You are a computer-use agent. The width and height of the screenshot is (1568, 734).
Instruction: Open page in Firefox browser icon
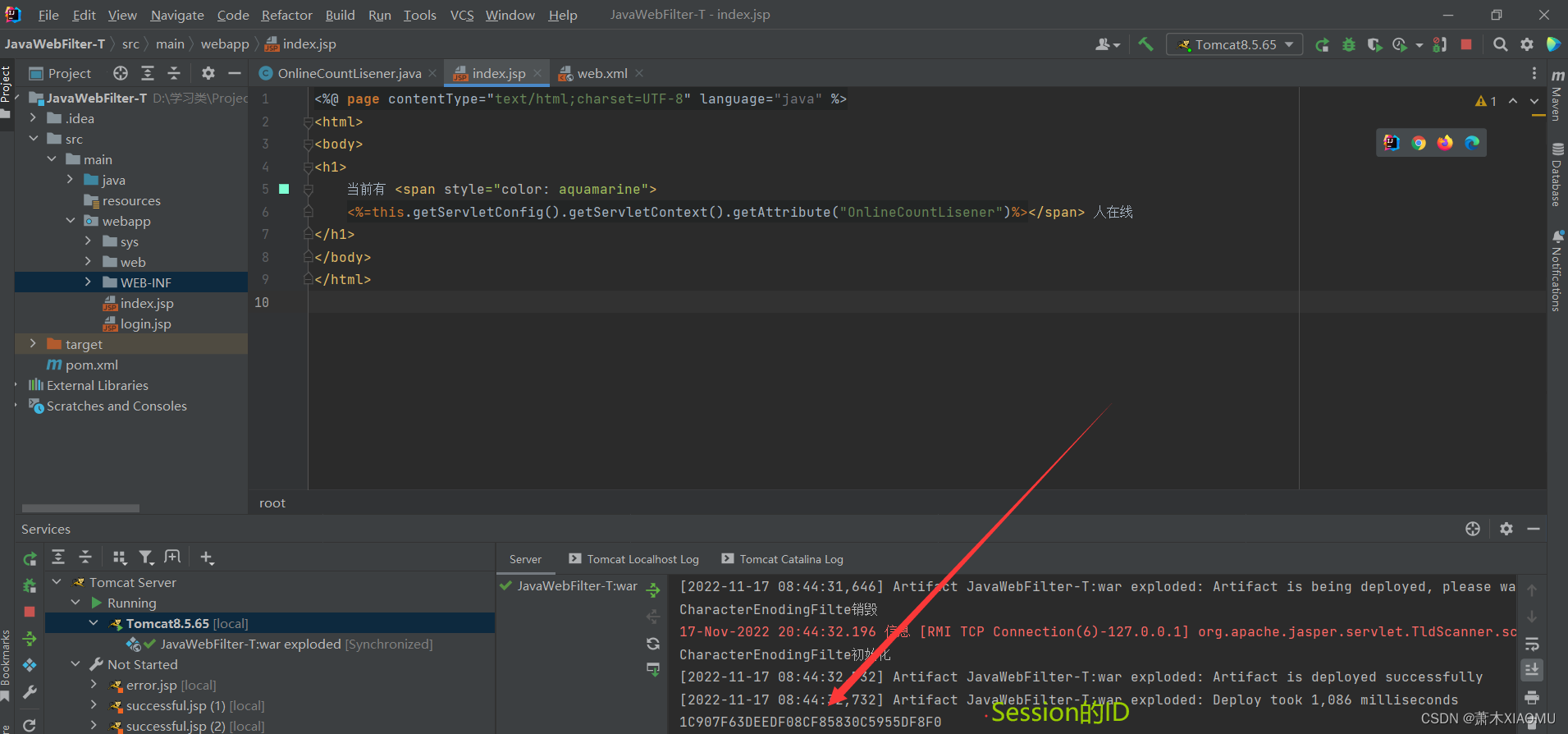click(x=1445, y=143)
